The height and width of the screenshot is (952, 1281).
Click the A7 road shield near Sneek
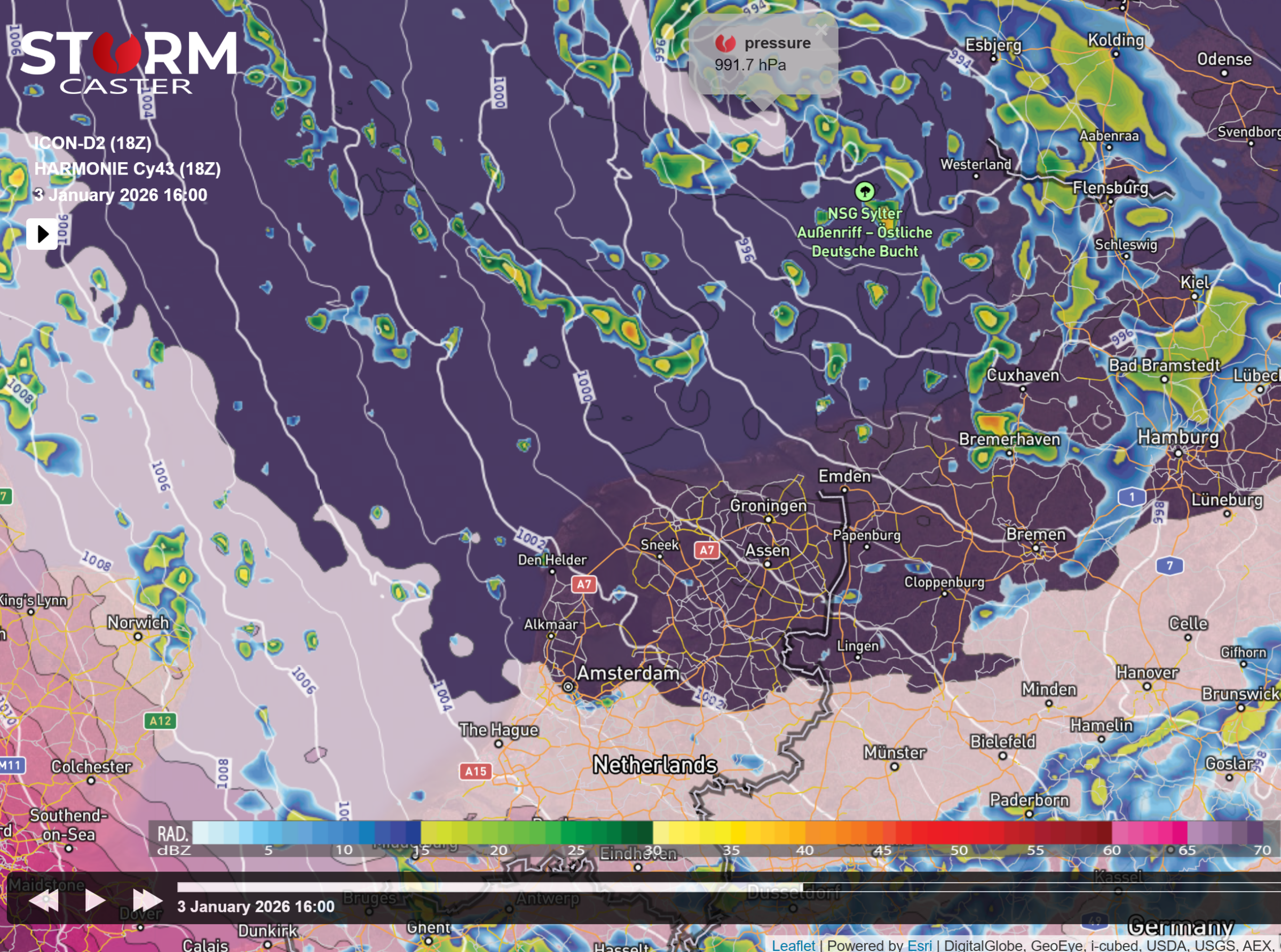[707, 550]
